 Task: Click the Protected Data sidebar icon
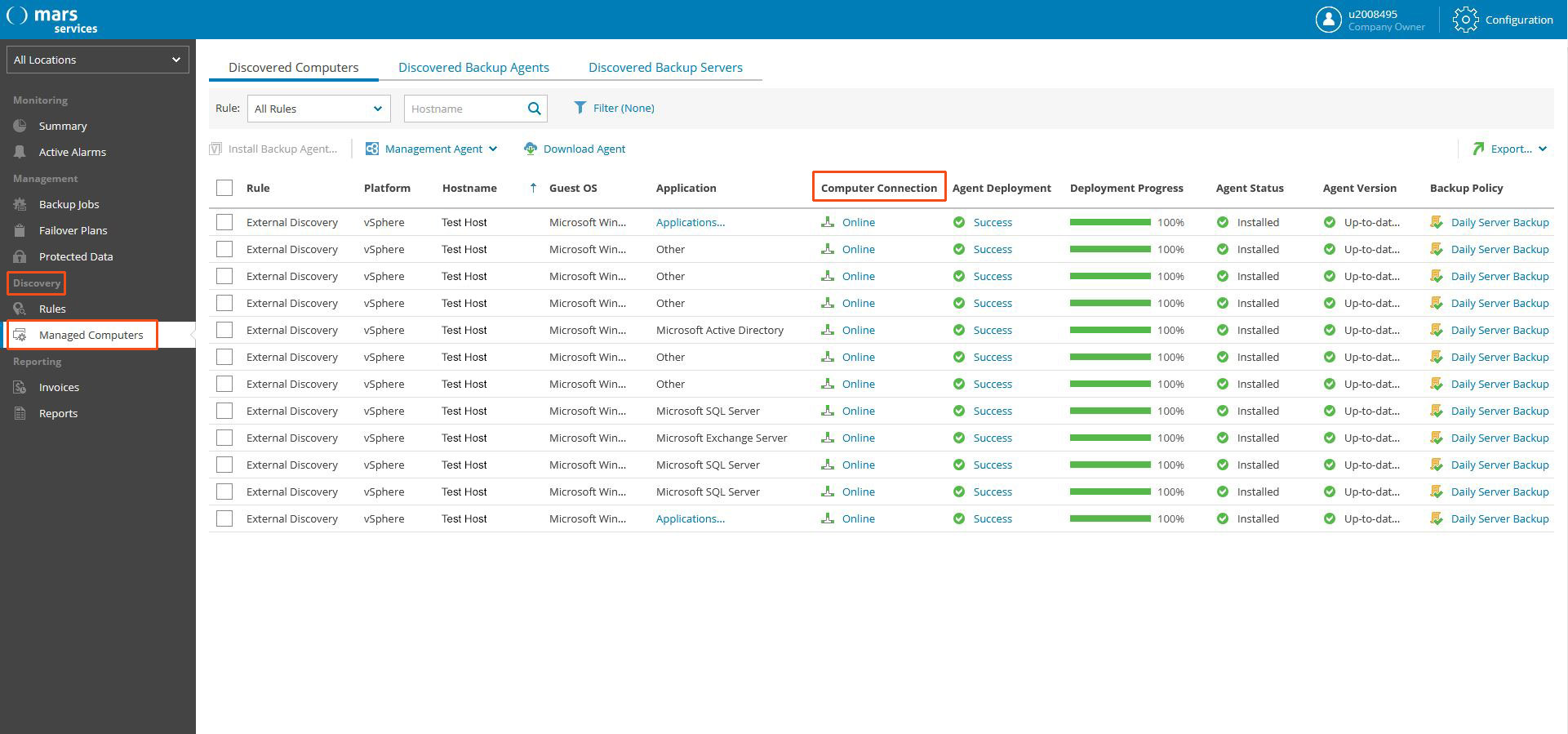[x=20, y=256]
